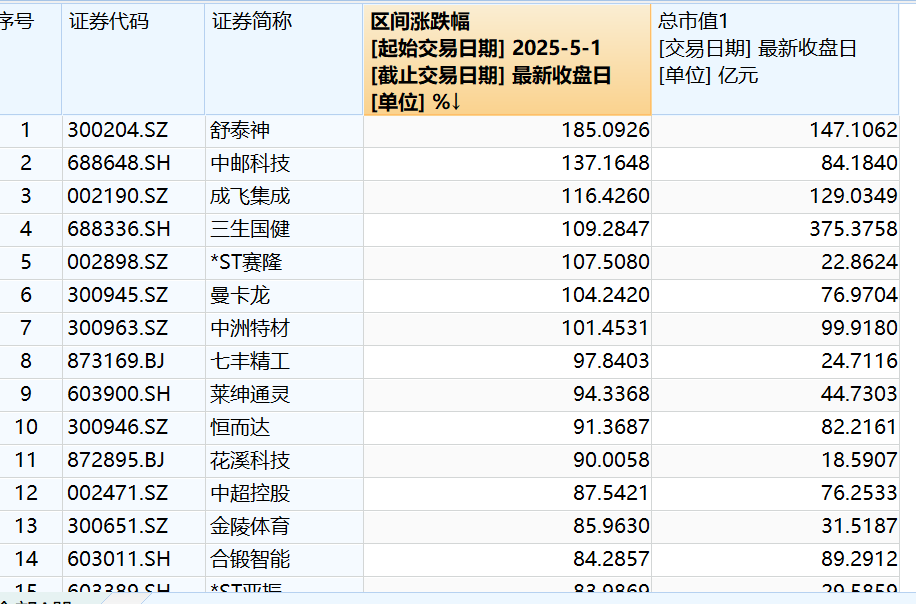Select stock name 七丰精工
This screenshot has height=604, width=916.
tap(250, 361)
